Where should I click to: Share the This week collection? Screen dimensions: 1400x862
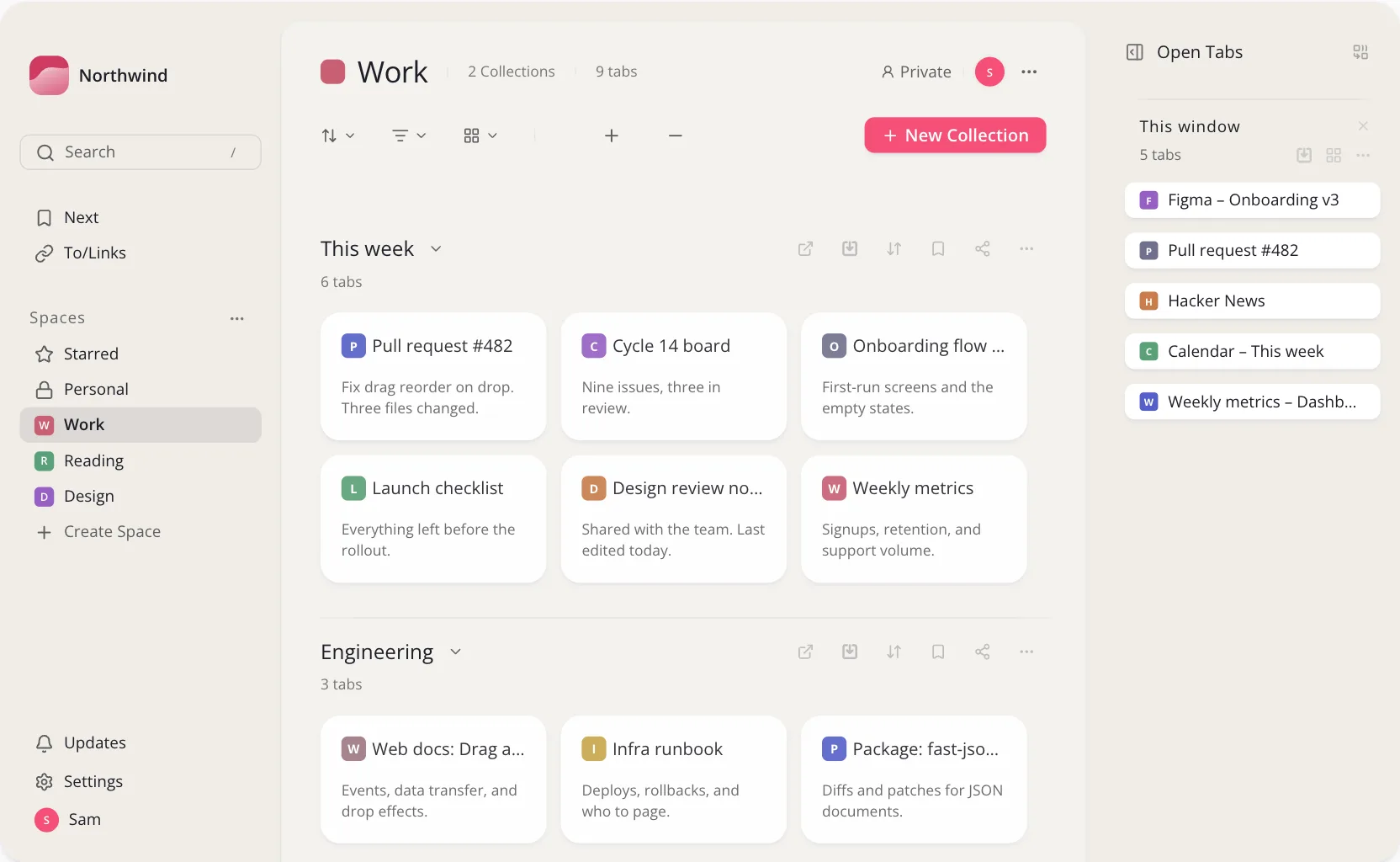pos(982,249)
